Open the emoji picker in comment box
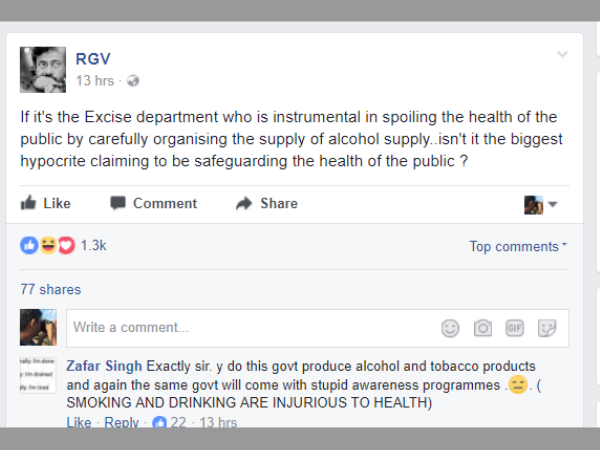600x450 pixels. click(x=450, y=328)
